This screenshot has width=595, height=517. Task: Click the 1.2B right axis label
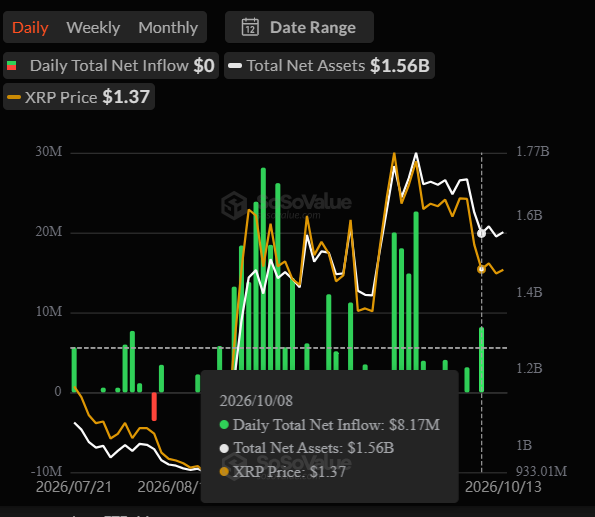click(x=529, y=368)
